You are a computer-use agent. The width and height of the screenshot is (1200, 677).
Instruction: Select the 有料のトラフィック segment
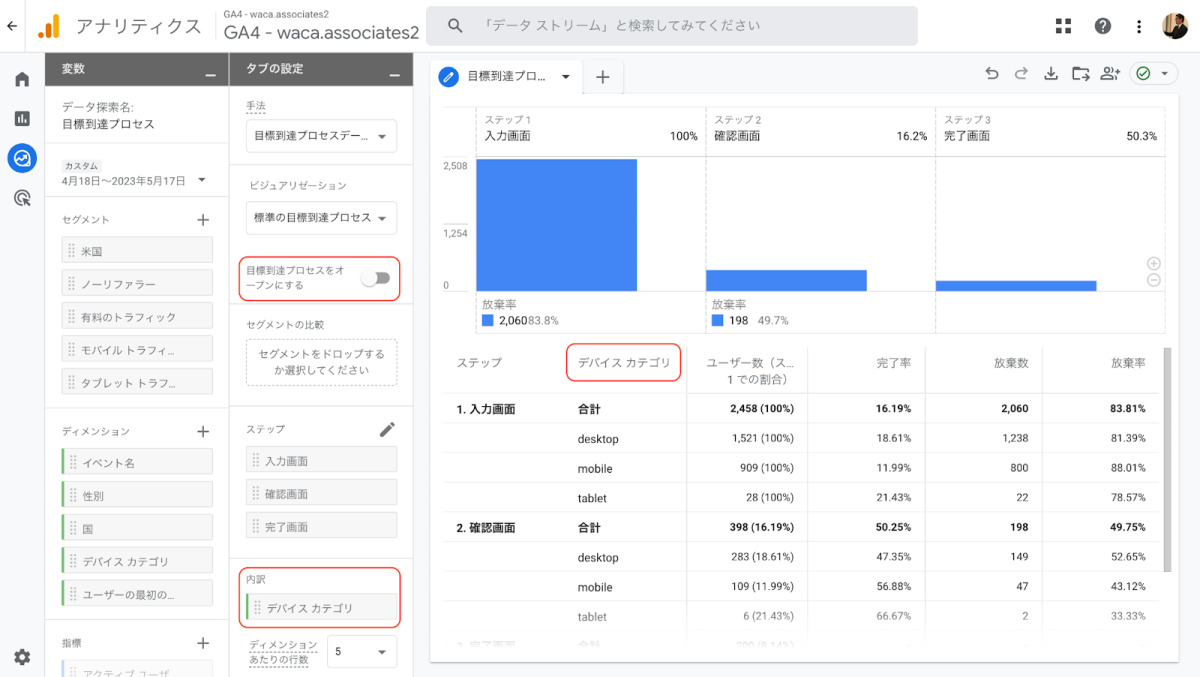pyautogui.click(x=137, y=316)
